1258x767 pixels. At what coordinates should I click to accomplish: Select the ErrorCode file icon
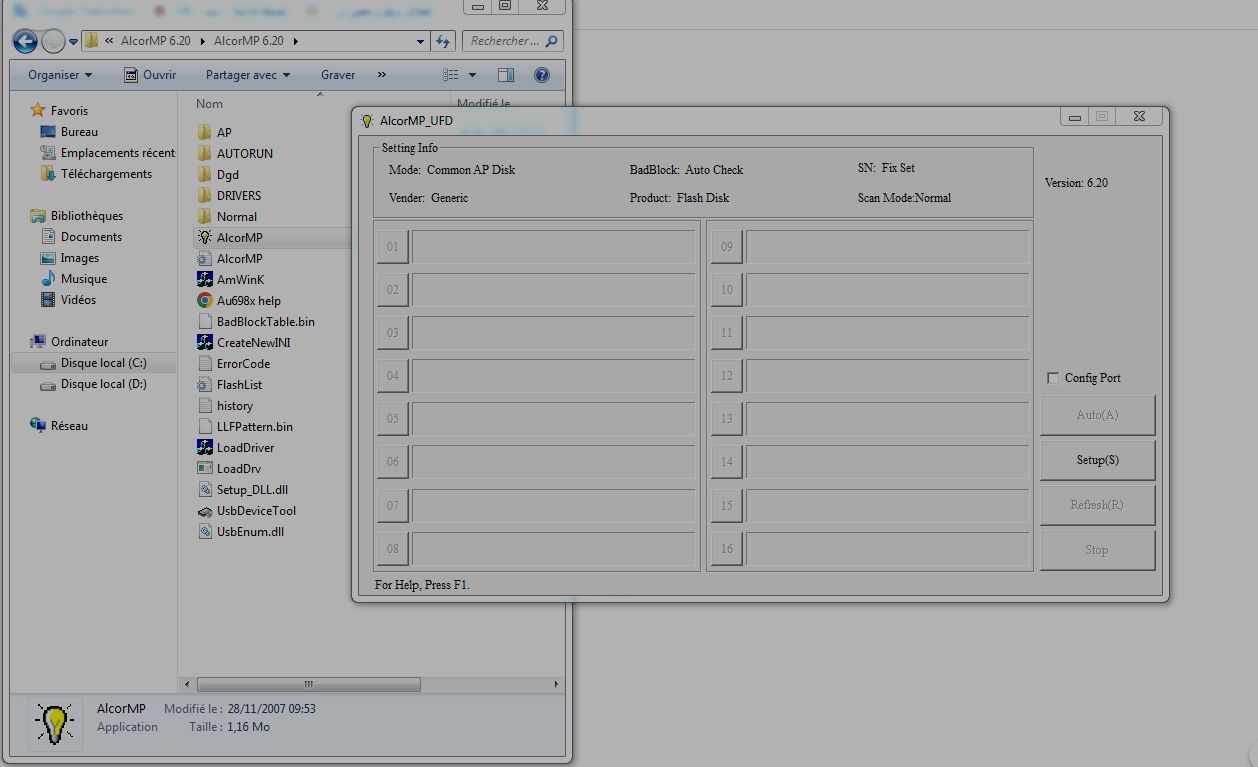coord(205,363)
